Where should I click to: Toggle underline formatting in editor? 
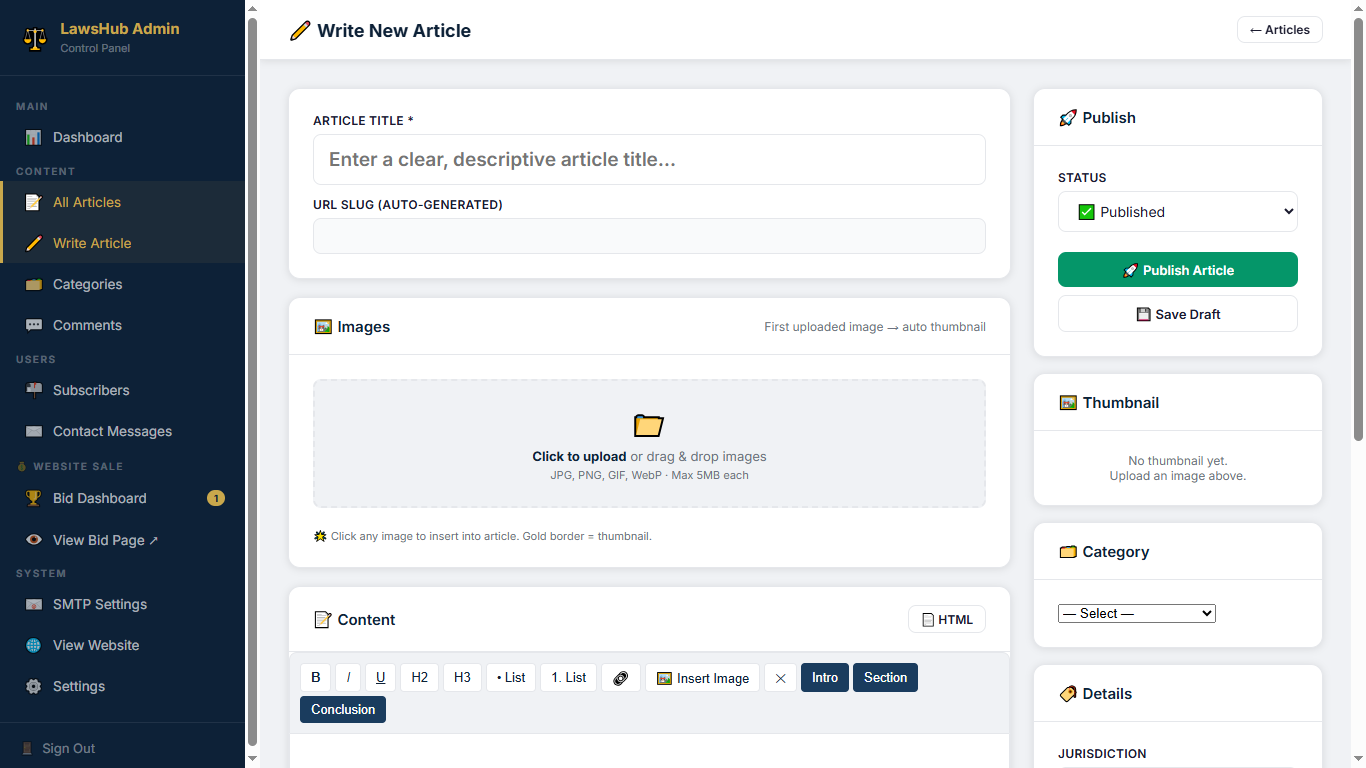point(380,678)
